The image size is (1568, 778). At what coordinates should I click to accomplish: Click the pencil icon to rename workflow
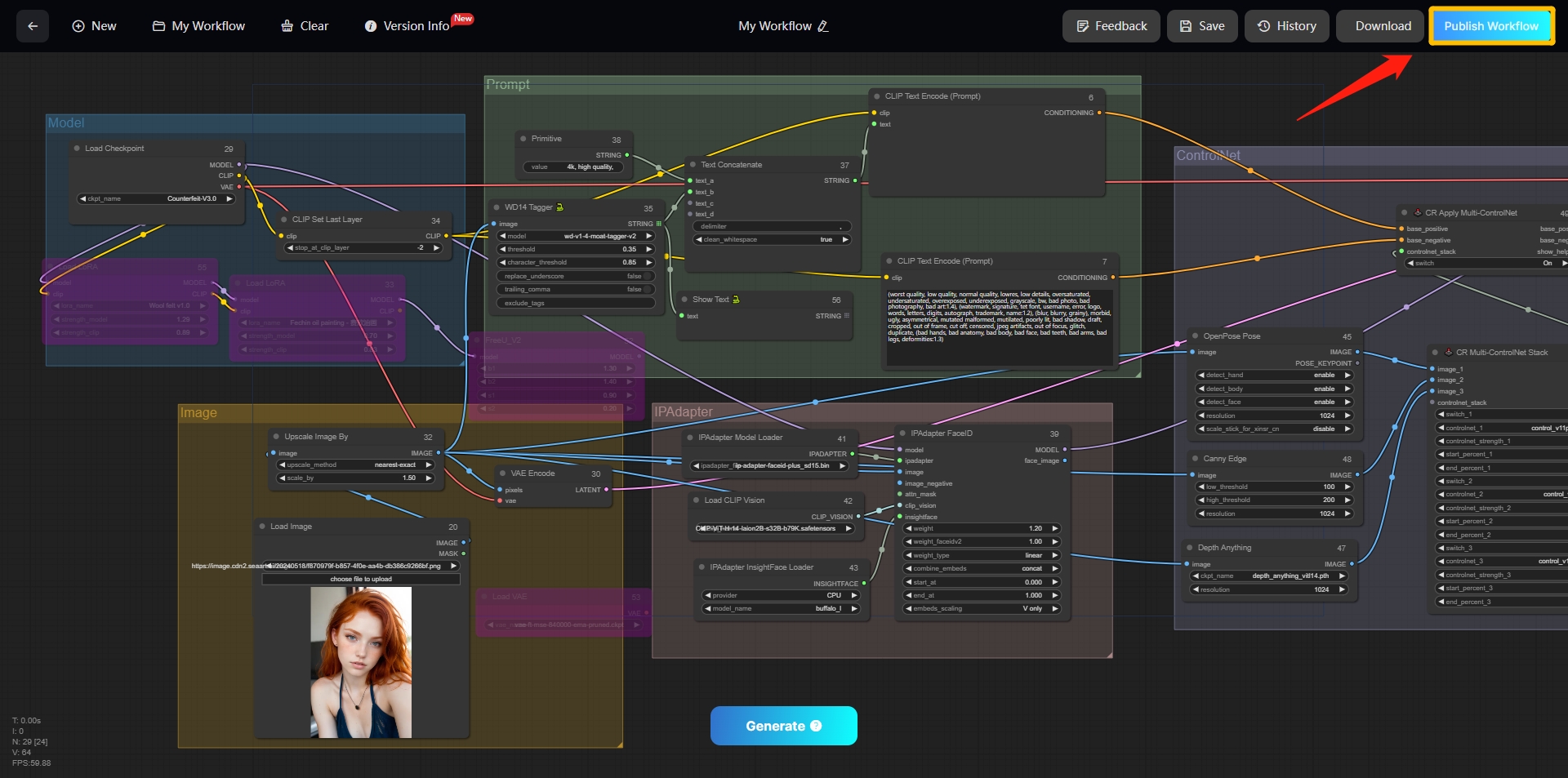tap(823, 26)
